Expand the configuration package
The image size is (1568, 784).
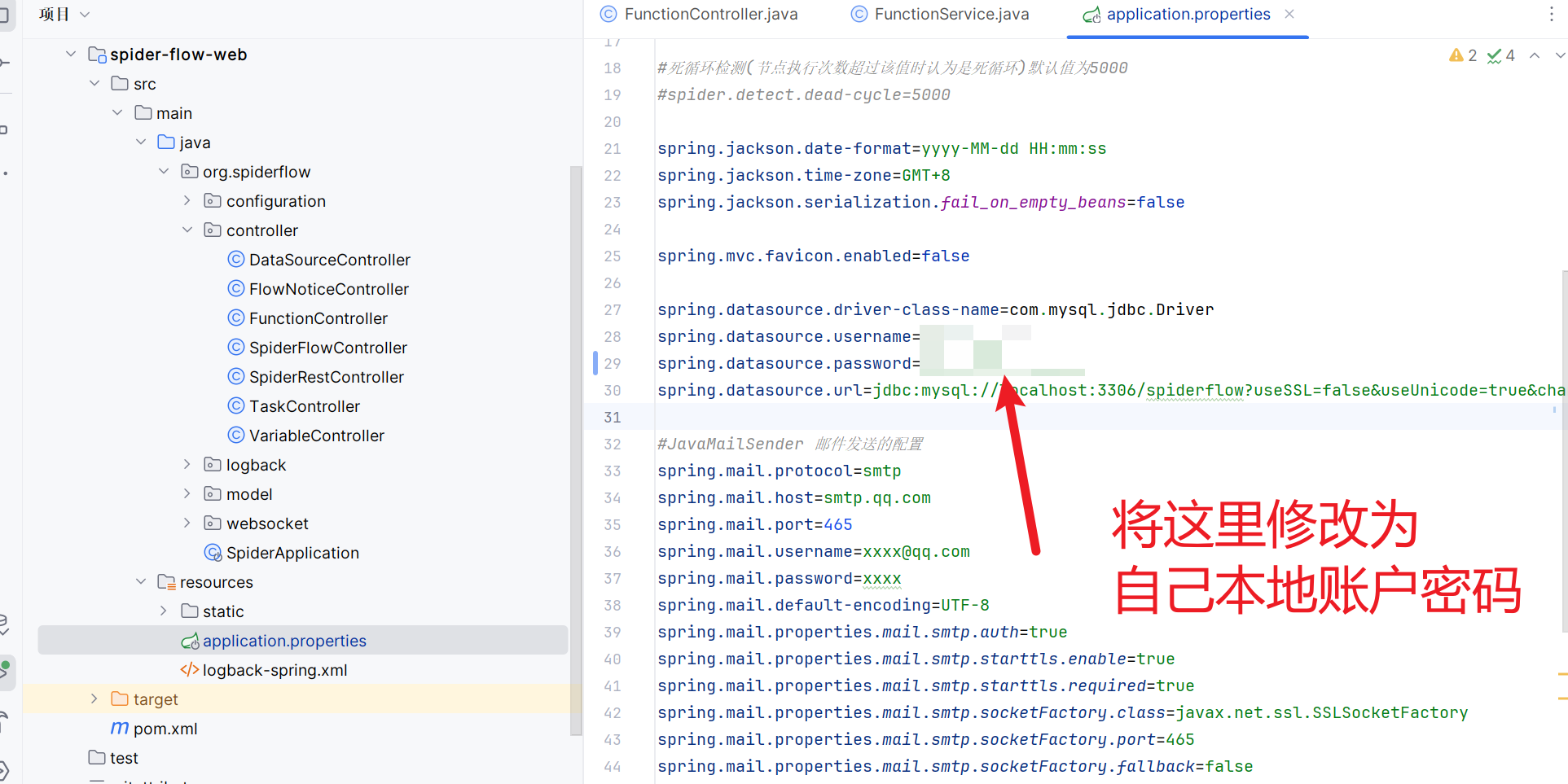[187, 201]
